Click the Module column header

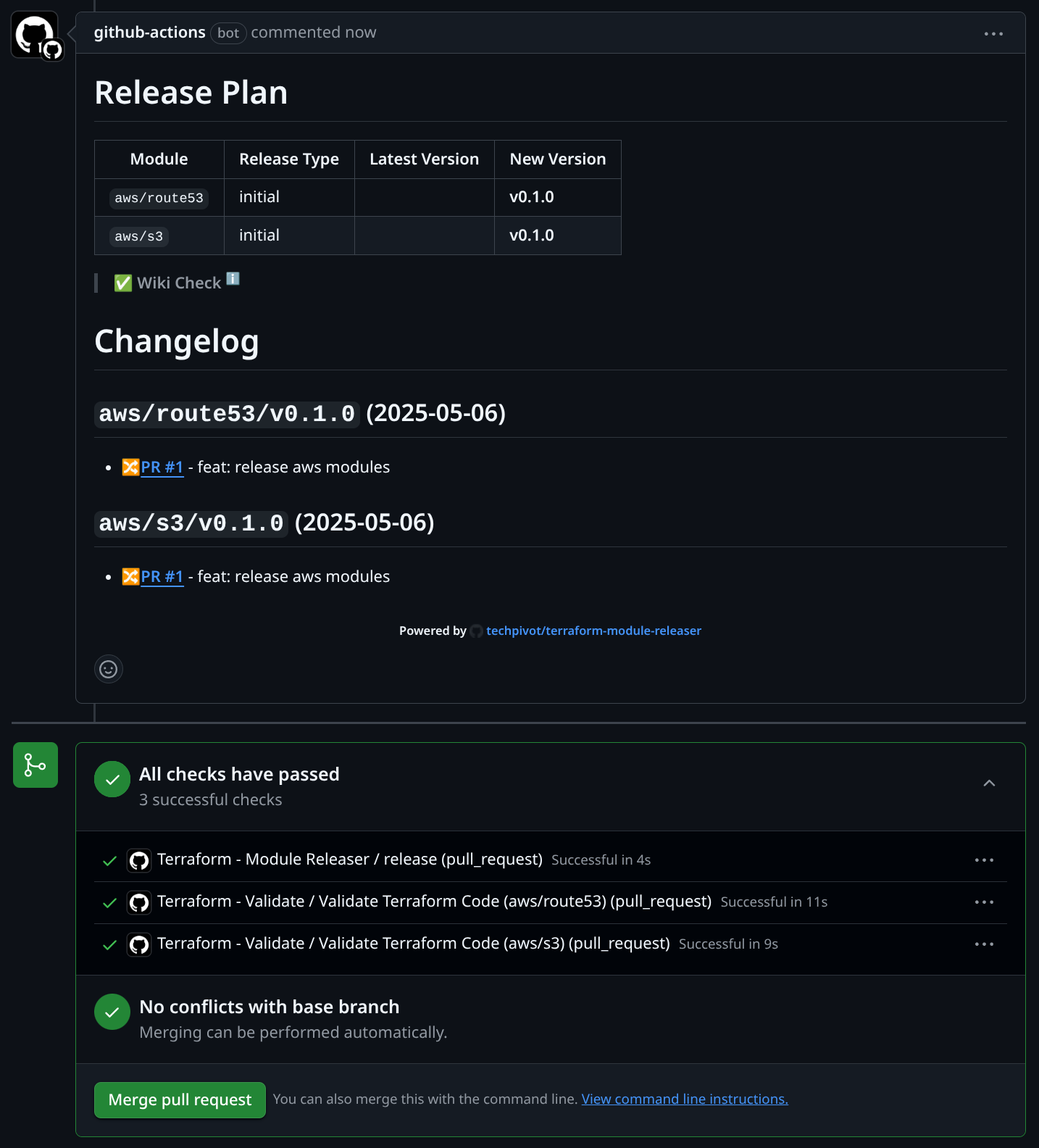(x=159, y=159)
